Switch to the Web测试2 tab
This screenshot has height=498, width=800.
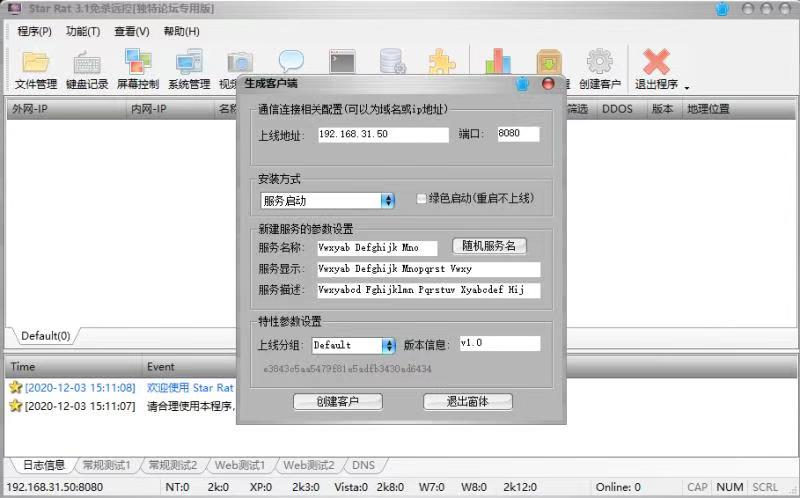click(x=309, y=465)
